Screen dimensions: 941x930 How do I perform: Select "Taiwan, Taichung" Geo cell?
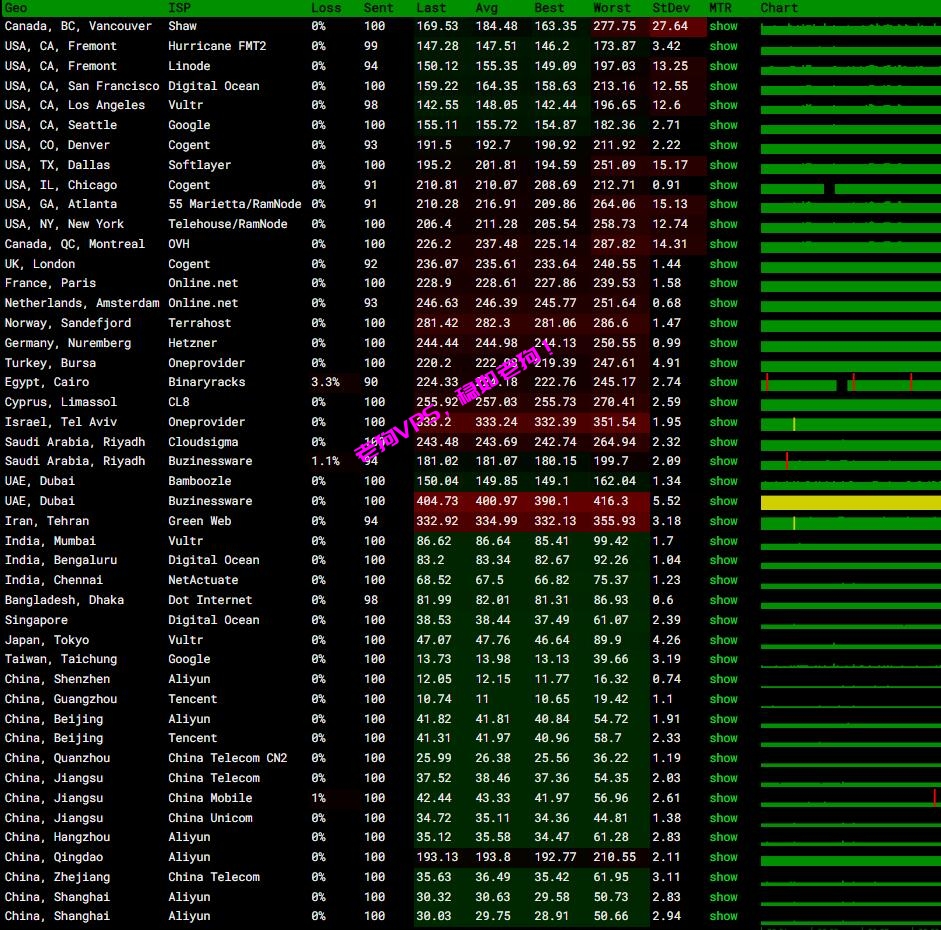tap(61, 659)
